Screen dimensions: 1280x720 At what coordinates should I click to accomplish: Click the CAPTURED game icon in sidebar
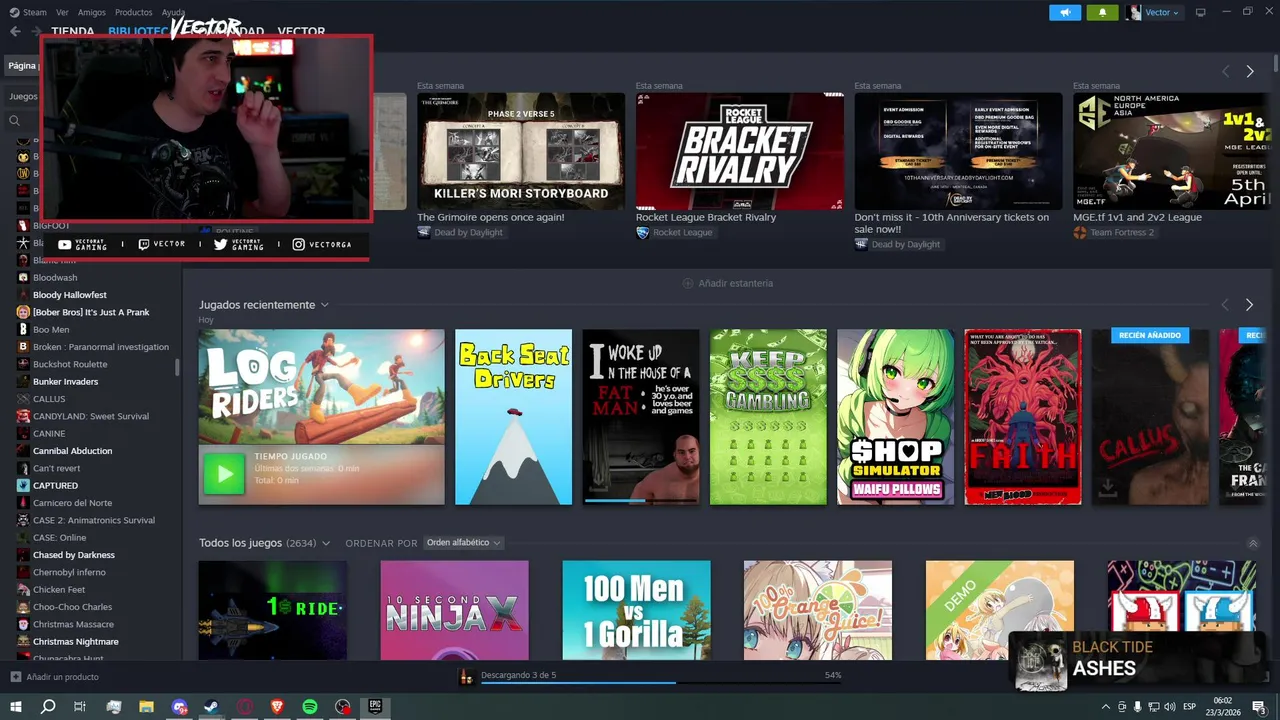(x=23, y=485)
